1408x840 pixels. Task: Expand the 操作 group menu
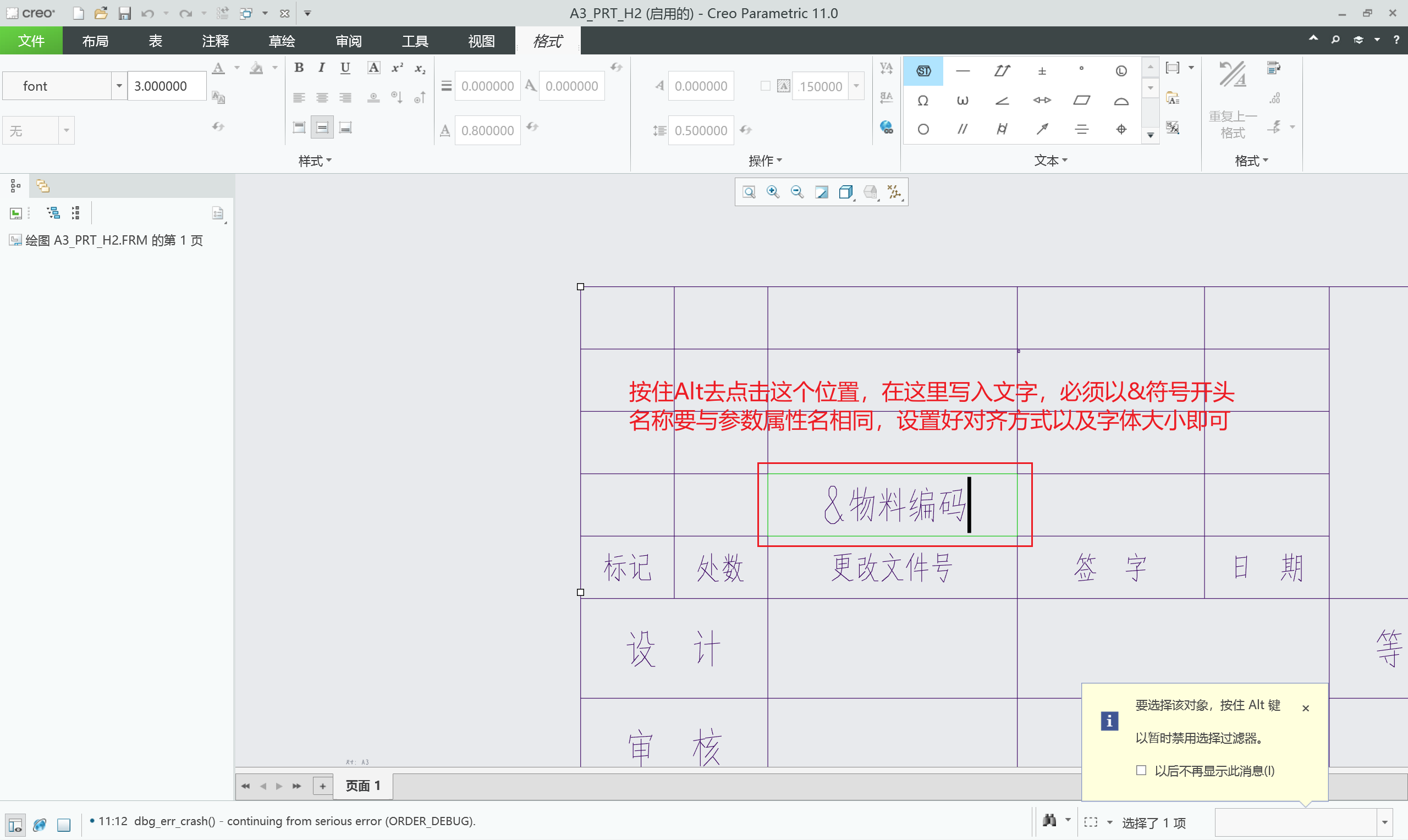tap(765, 161)
